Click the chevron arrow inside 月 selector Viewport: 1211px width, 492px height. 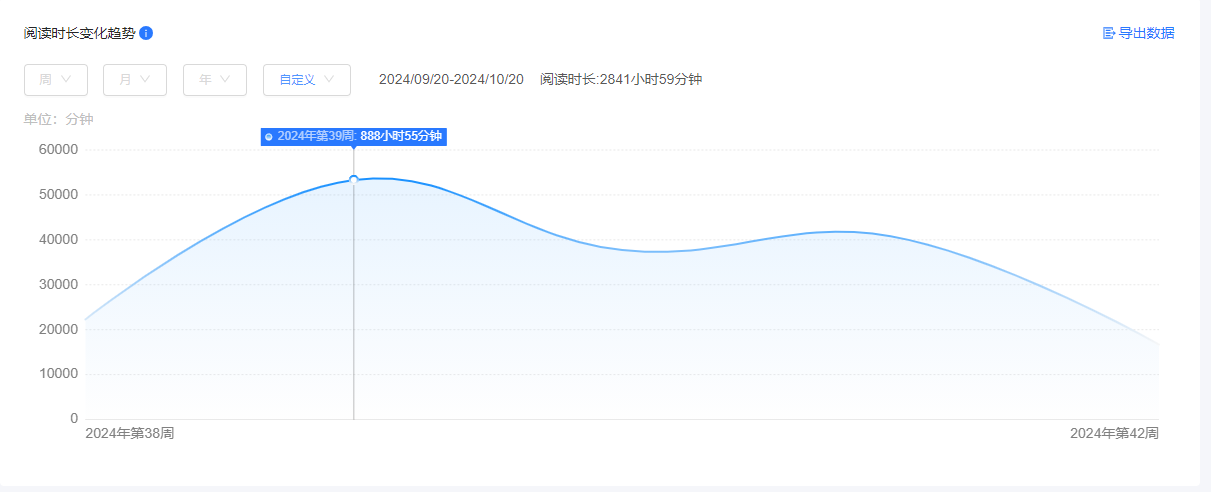tap(146, 80)
